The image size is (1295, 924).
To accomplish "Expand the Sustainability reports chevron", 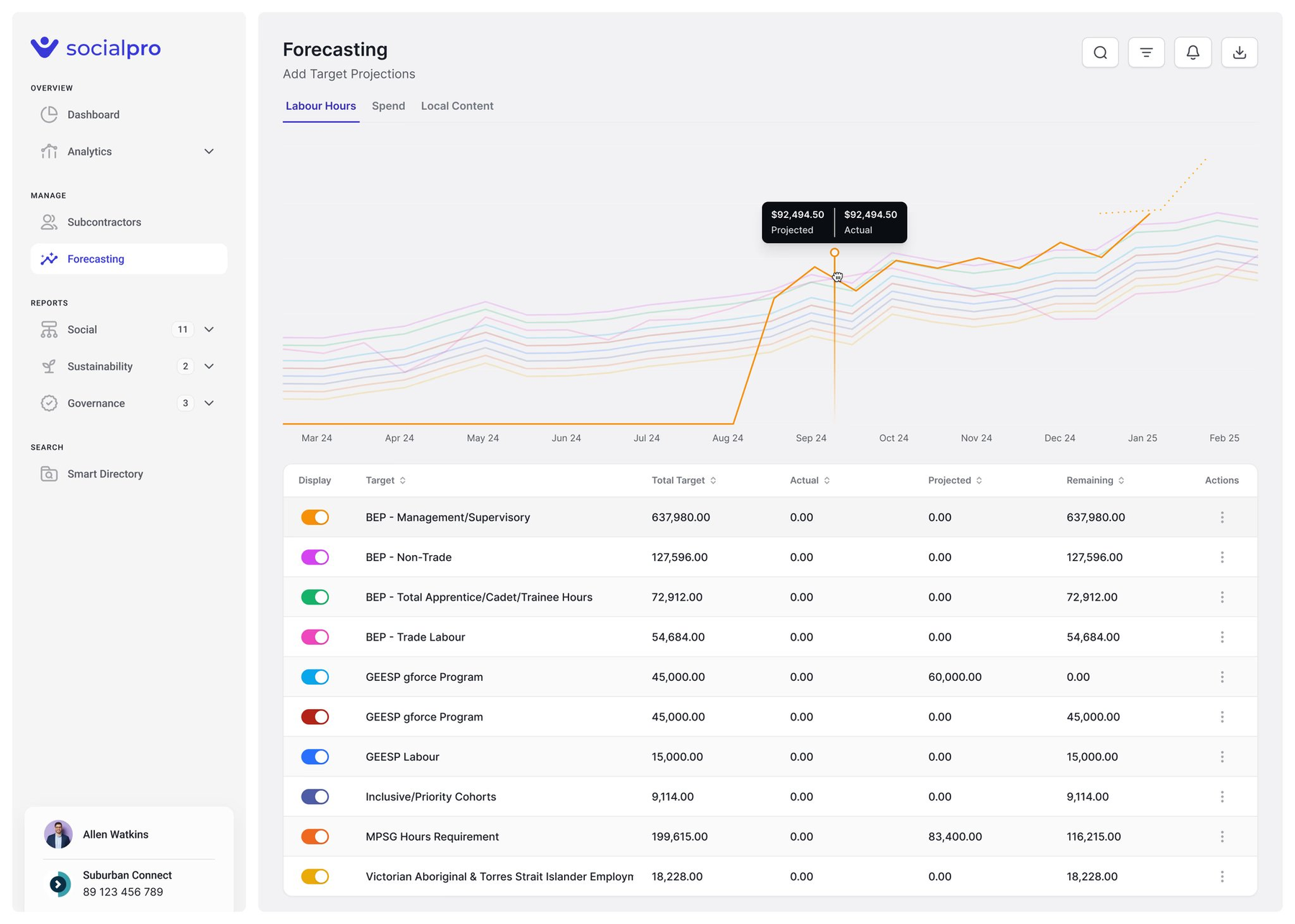I will click(209, 366).
